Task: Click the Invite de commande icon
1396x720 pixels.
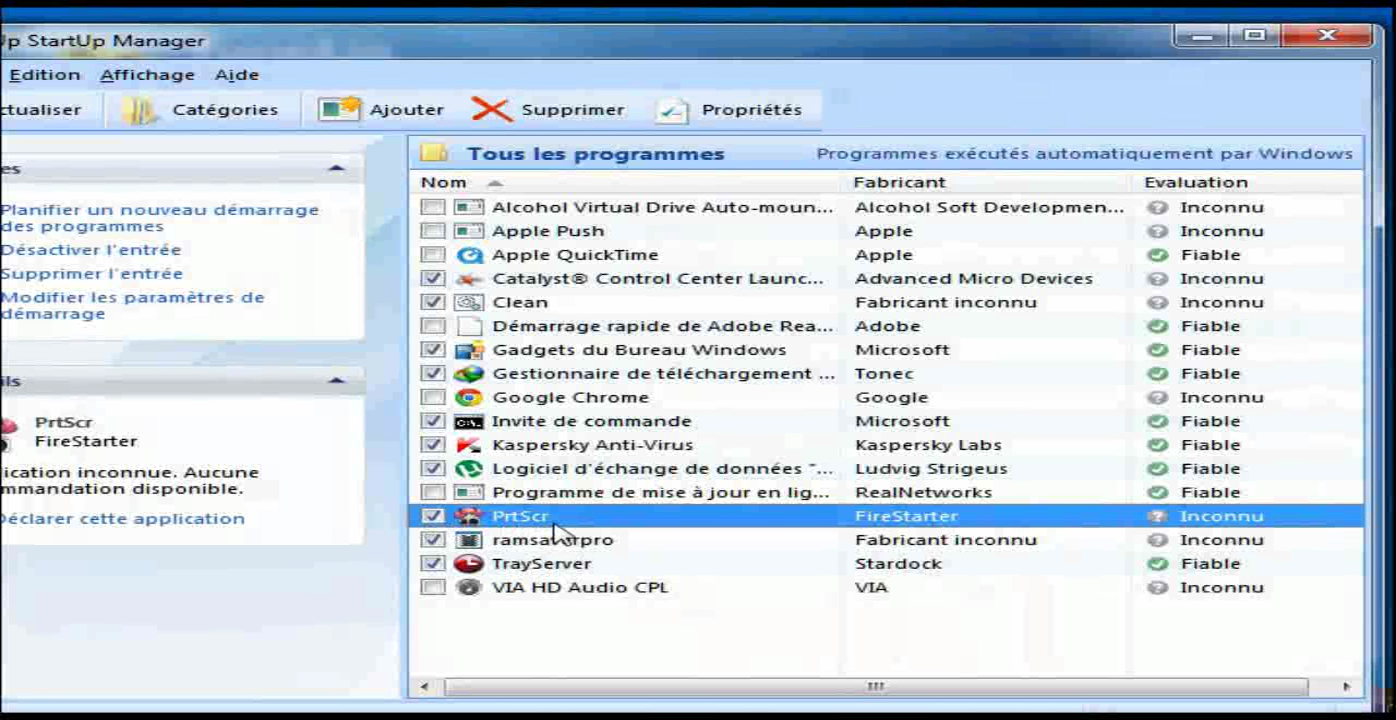Action: (x=469, y=421)
